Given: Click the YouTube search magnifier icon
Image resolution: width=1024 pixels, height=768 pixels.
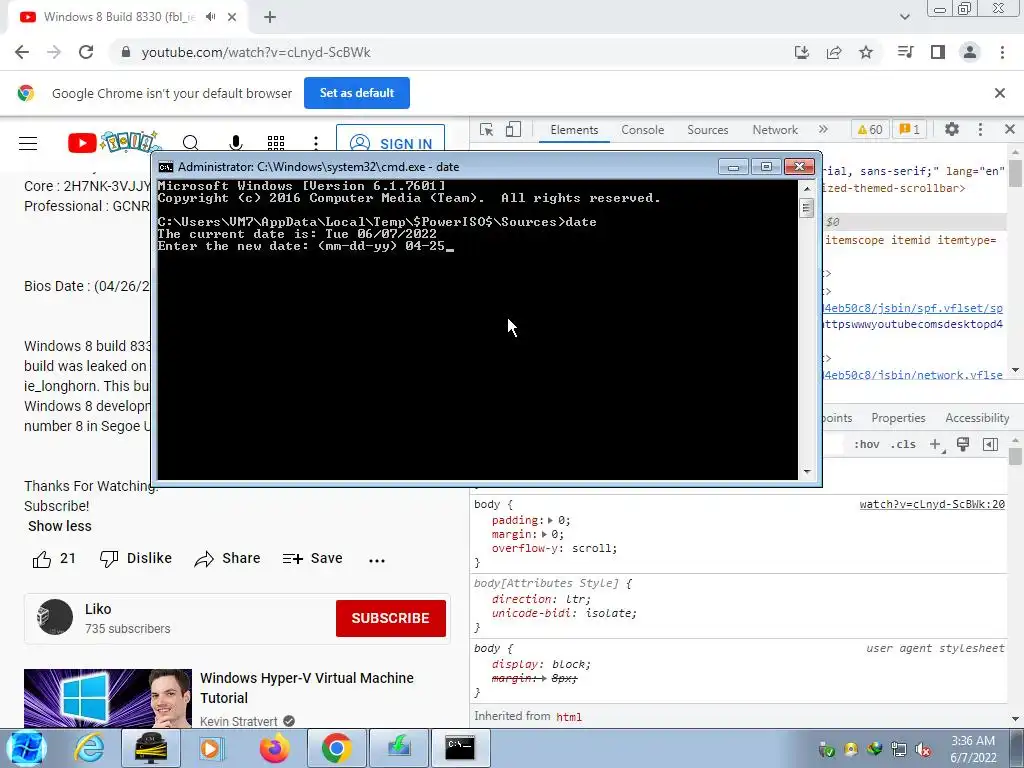Looking at the screenshot, I should (190, 143).
